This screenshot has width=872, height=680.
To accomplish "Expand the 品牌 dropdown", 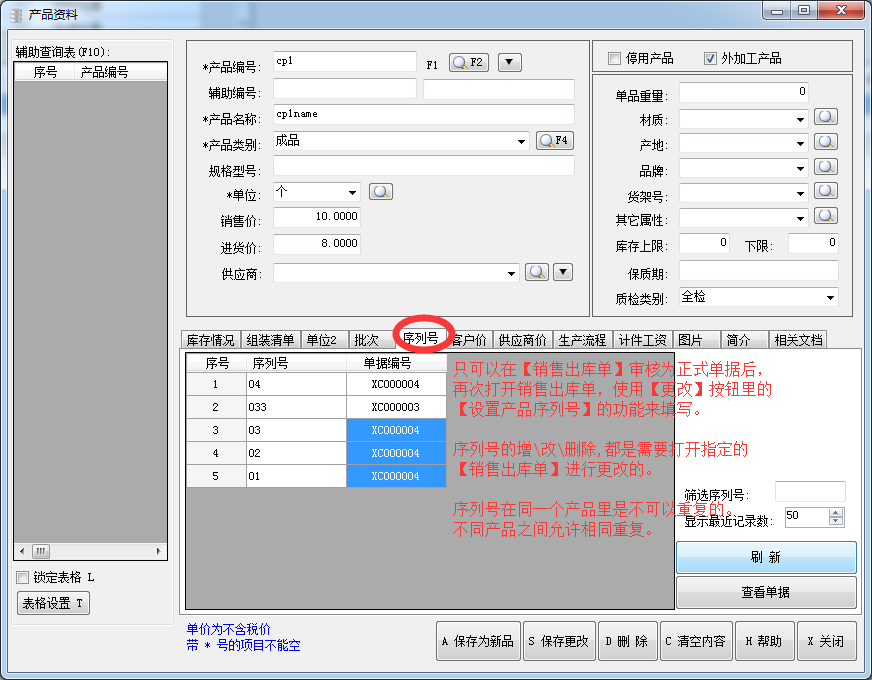I will [800, 168].
